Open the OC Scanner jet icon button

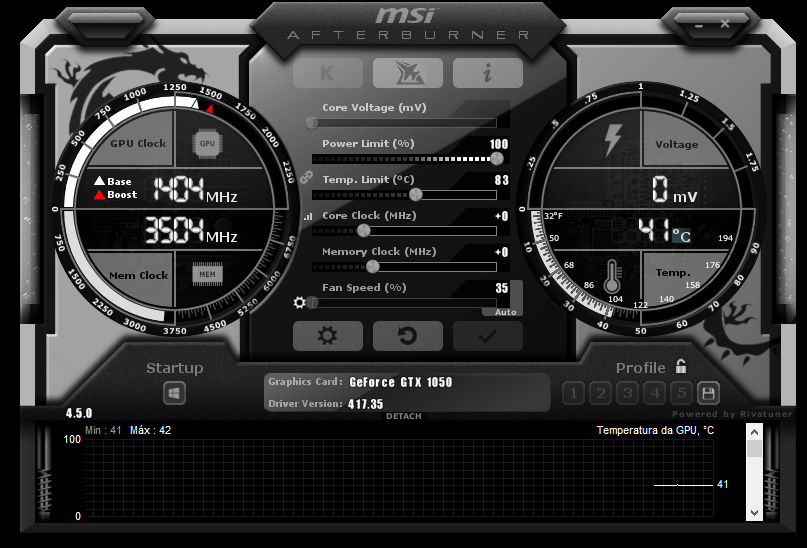[408, 73]
